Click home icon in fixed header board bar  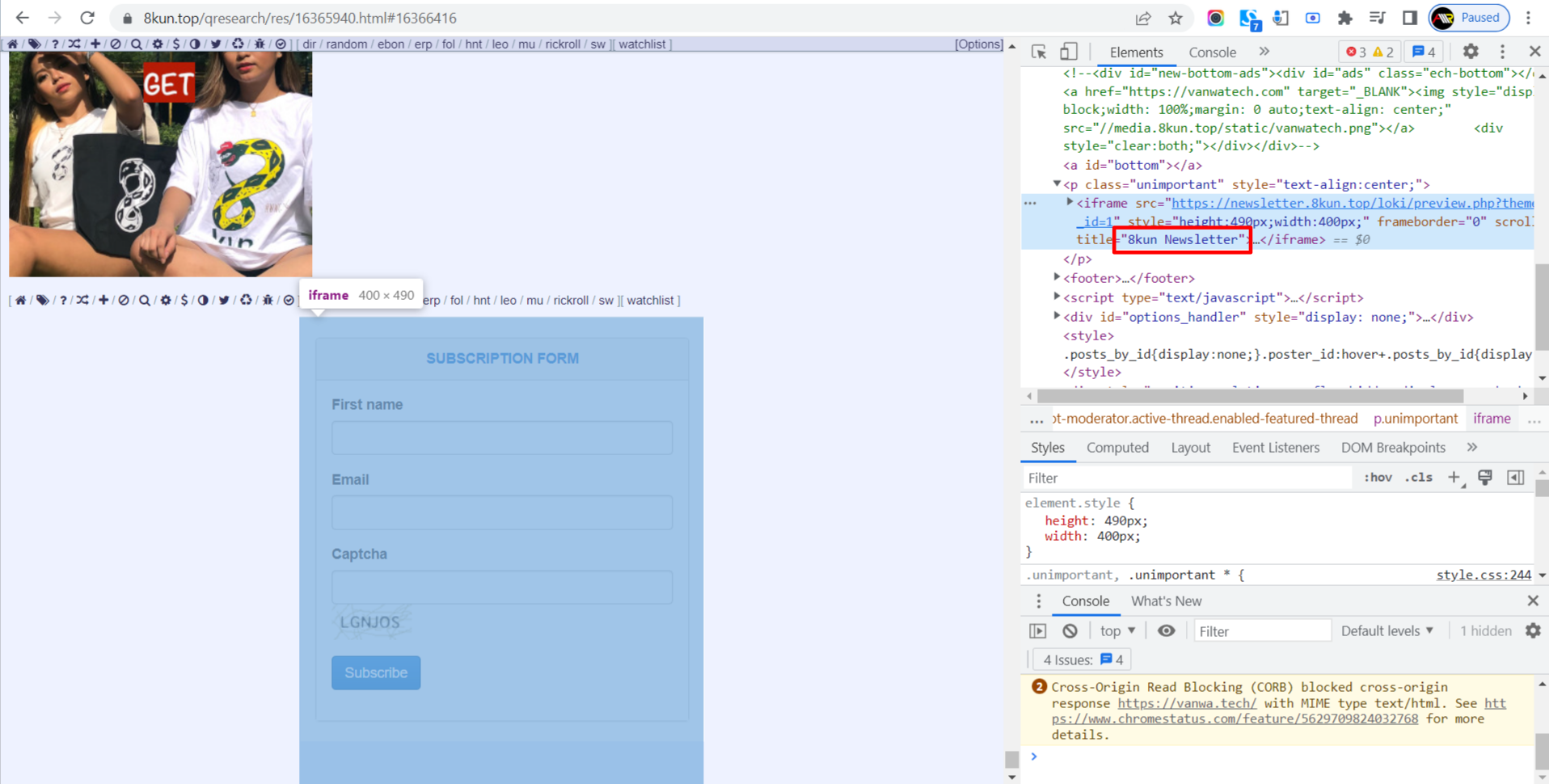[x=13, y=44]
